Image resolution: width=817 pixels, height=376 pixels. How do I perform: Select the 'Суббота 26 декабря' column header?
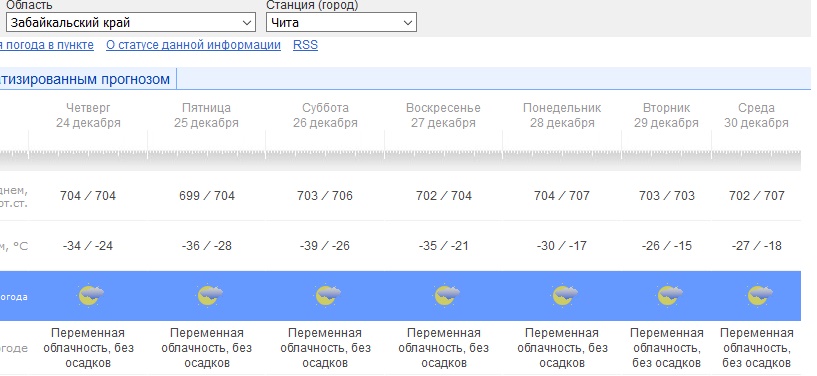[x=325, y=116]
